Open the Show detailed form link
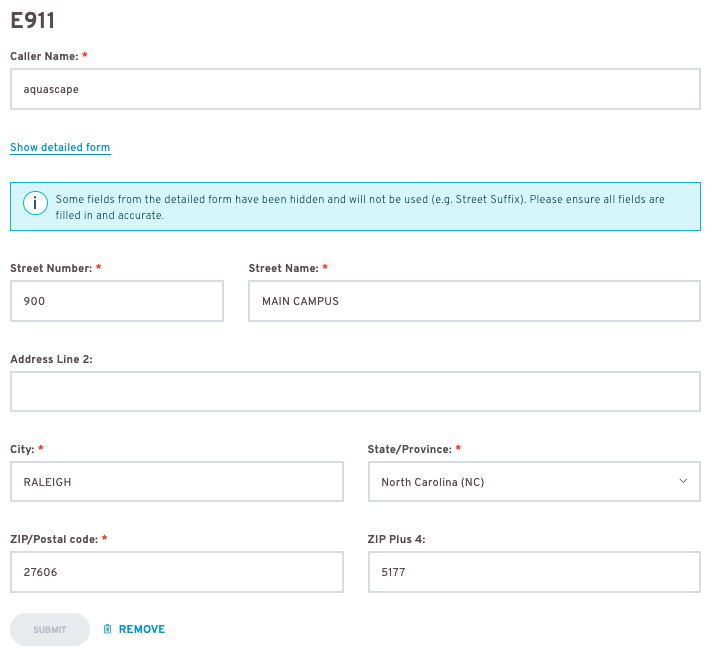The image size is (720, 666). 60,147
